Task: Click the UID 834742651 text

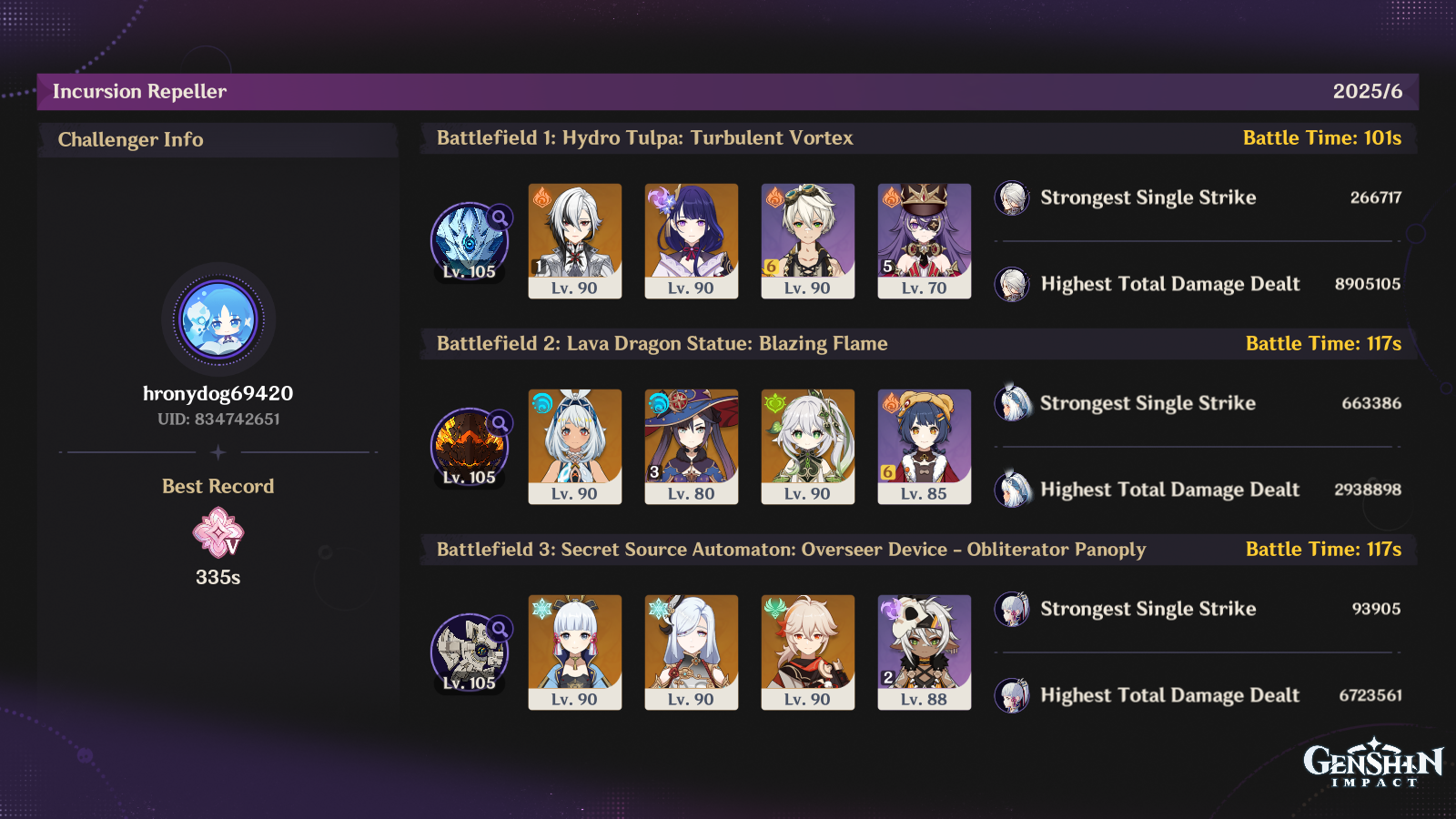Action: point(218,420)
